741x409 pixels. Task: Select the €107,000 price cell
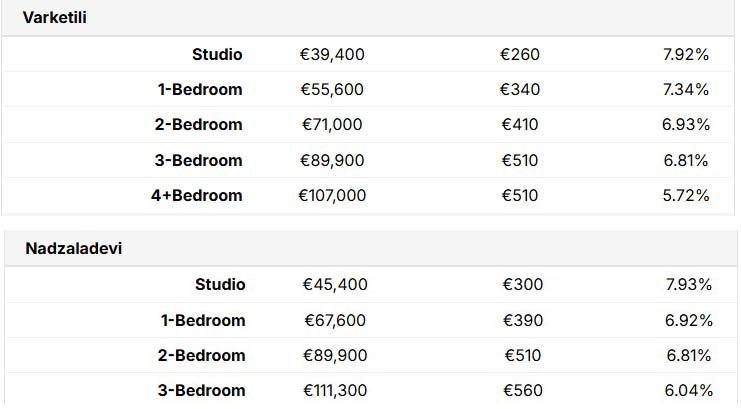[x=332, y=195]
